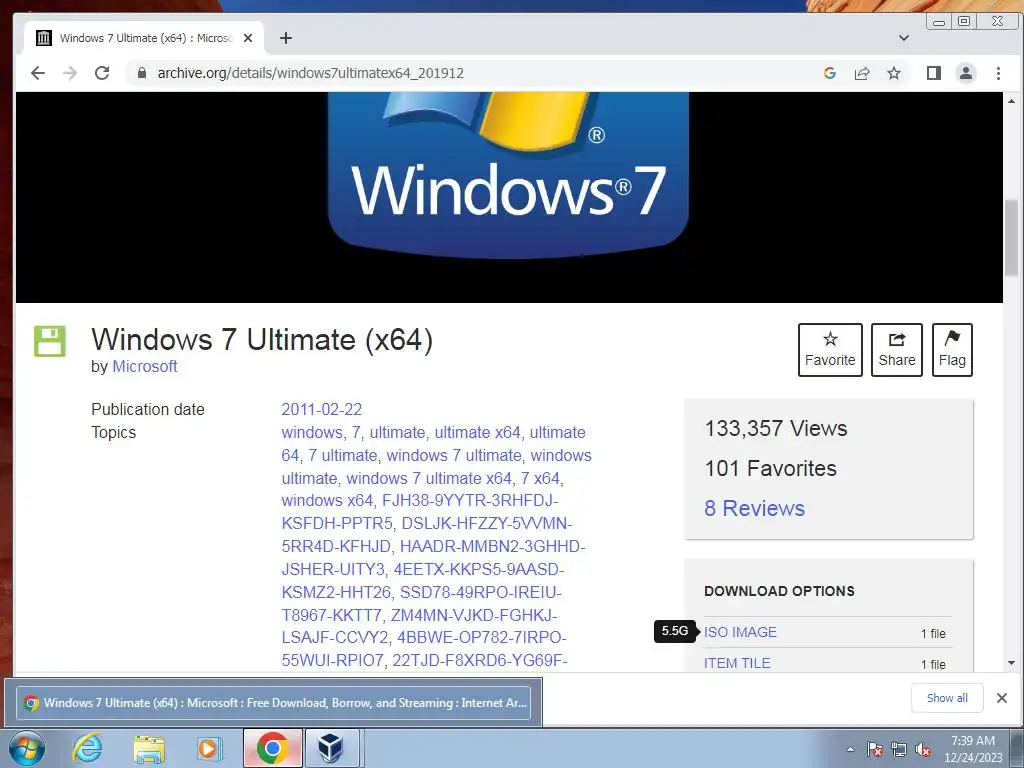Image resolution: width=1024 pixels, height=768 pixels.
Task: Reload the archive.org page
Action: [102, 73]
